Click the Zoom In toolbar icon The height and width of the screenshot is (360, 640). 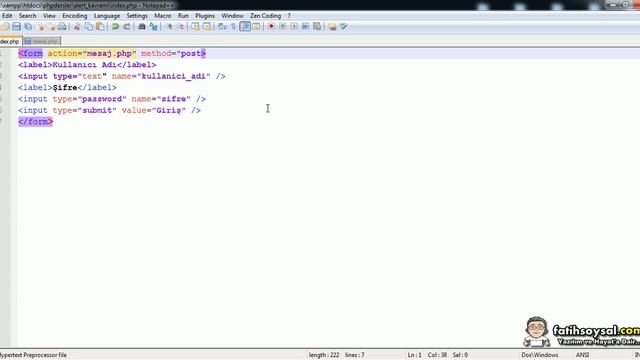169,27
